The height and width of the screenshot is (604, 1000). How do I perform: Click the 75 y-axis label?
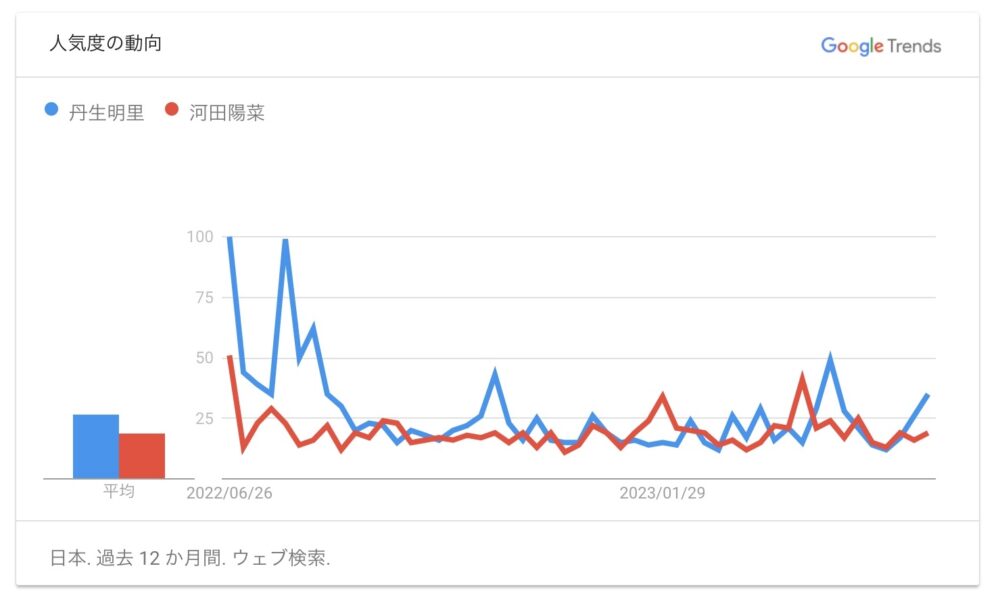(x=204, y=298)
